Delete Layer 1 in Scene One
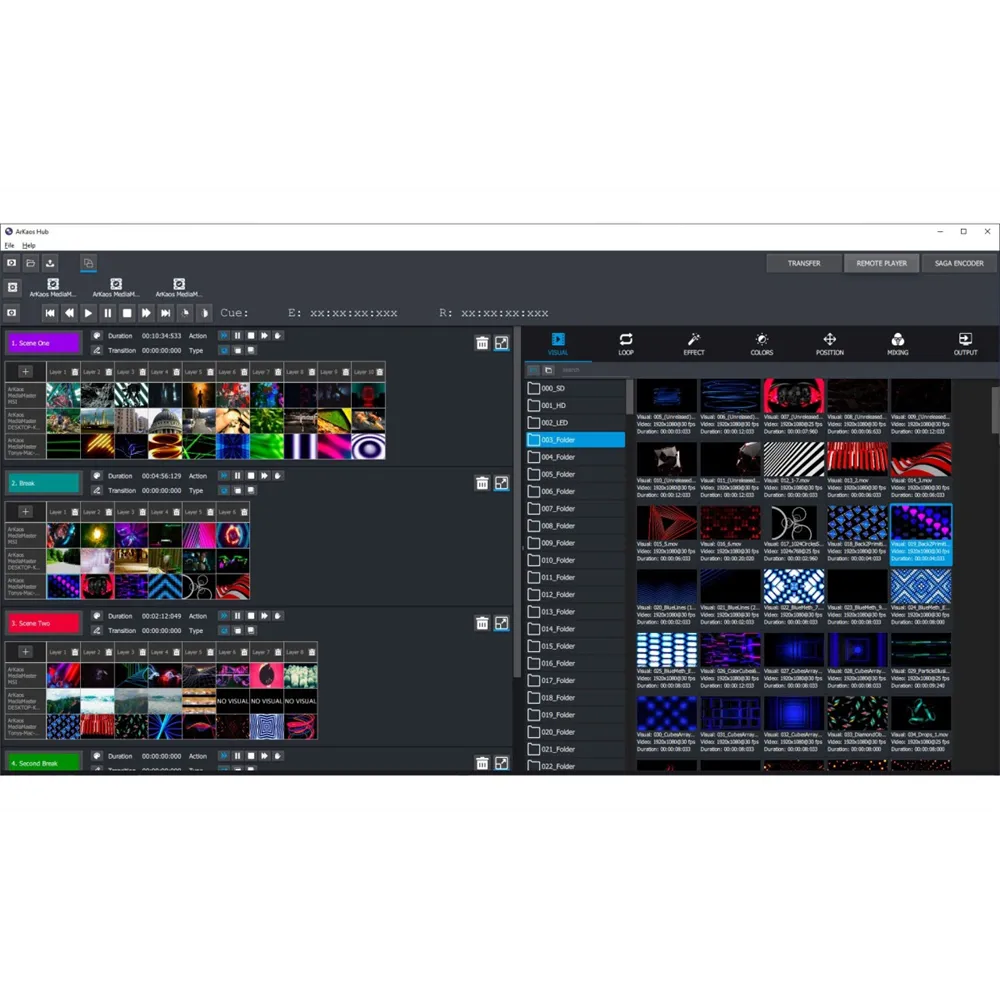This screenshot has height=1000, width=1000. tap(75, 372)
